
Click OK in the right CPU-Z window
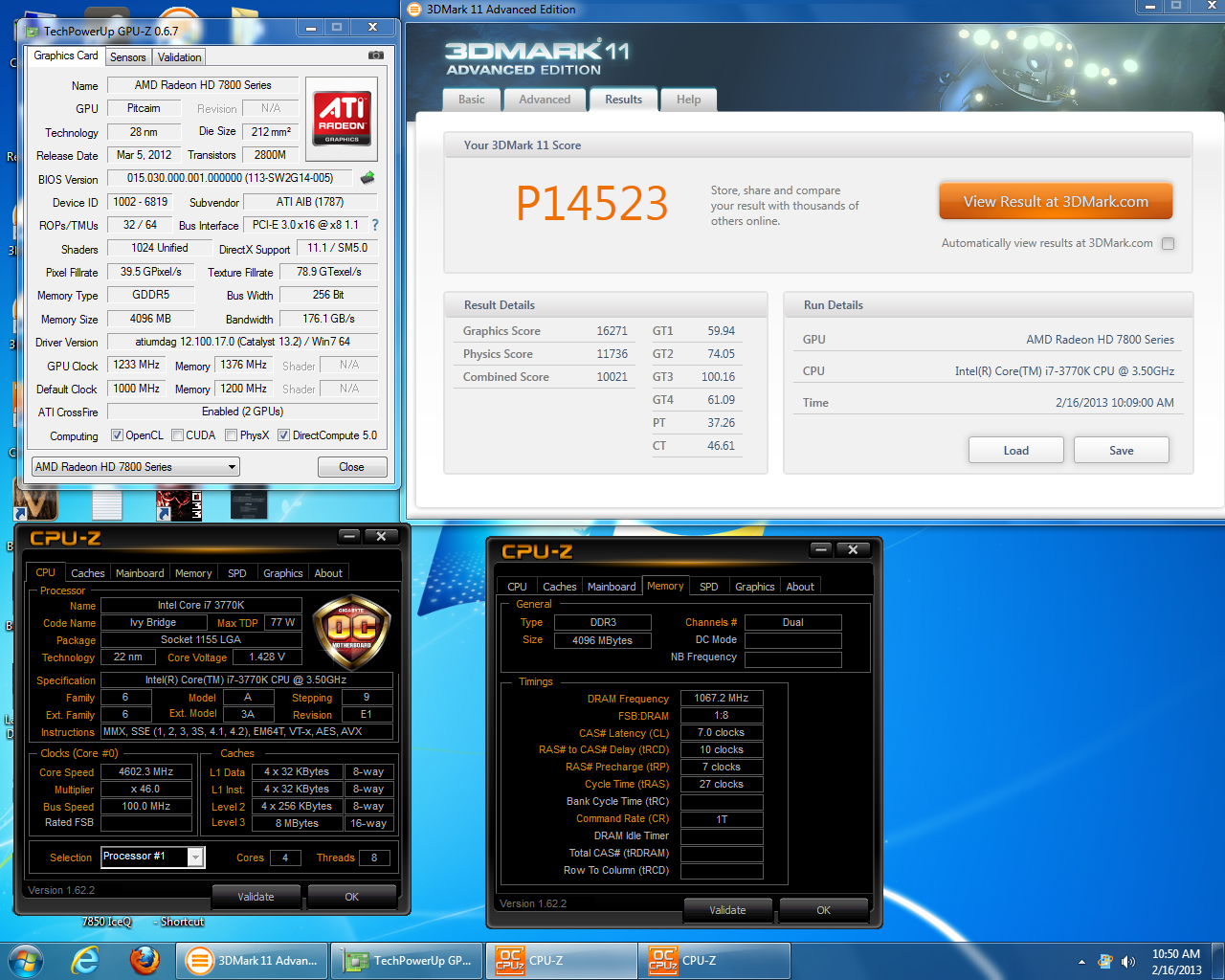(823, 910)
